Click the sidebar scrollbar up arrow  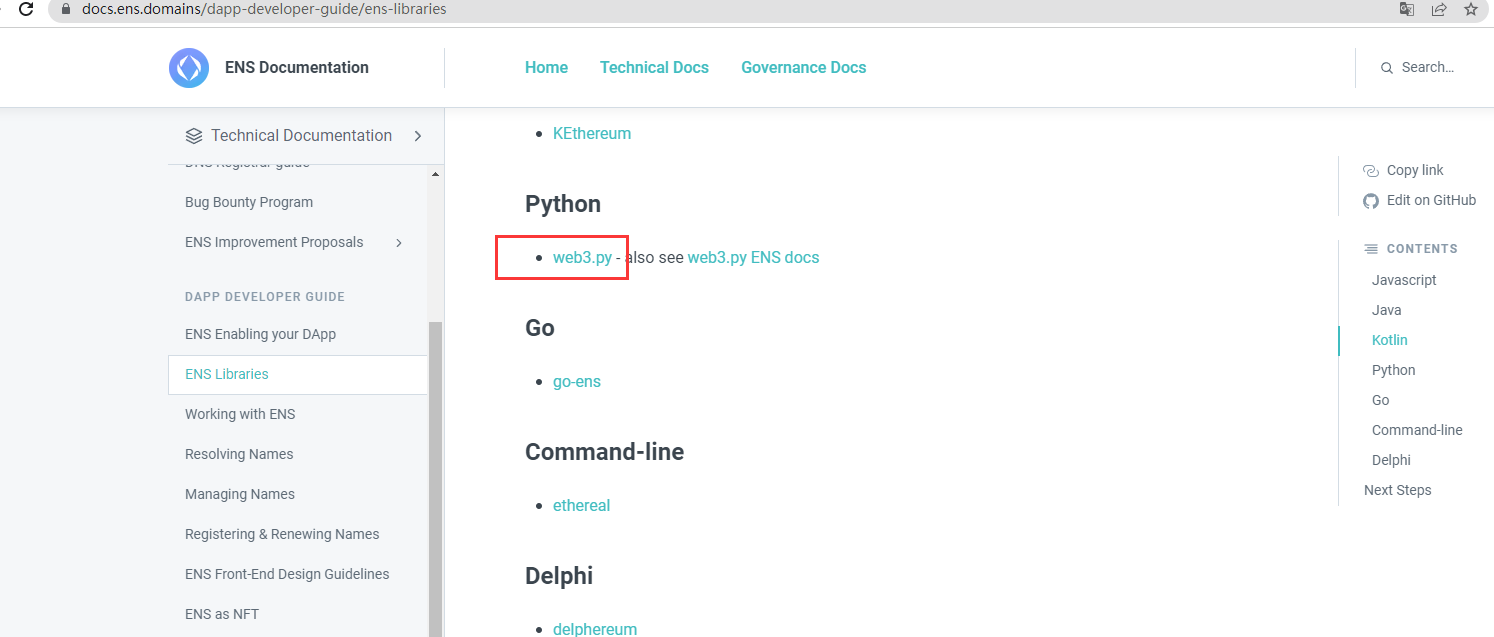coord(435,174)
